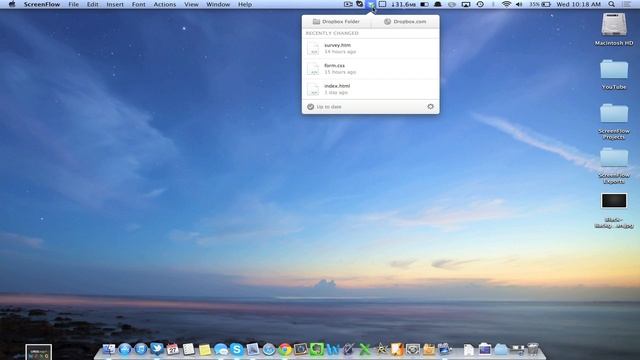Open Messages from the Dock
Viewport: 640px width, 360px height.
click(221, 349)
